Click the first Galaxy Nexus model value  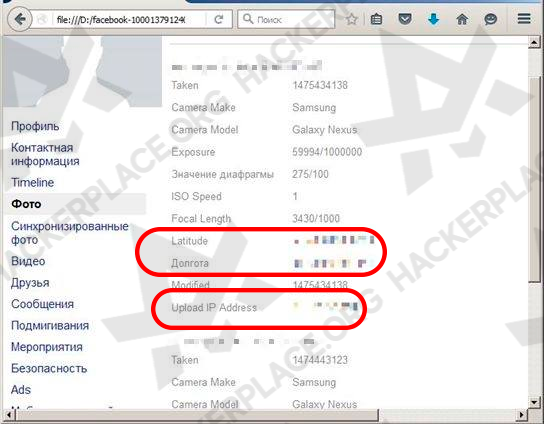[325, 130]
